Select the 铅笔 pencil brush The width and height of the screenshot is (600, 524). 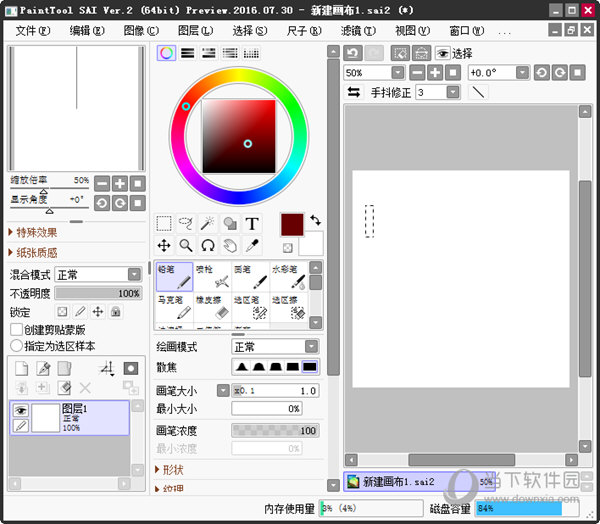(174, 277)
